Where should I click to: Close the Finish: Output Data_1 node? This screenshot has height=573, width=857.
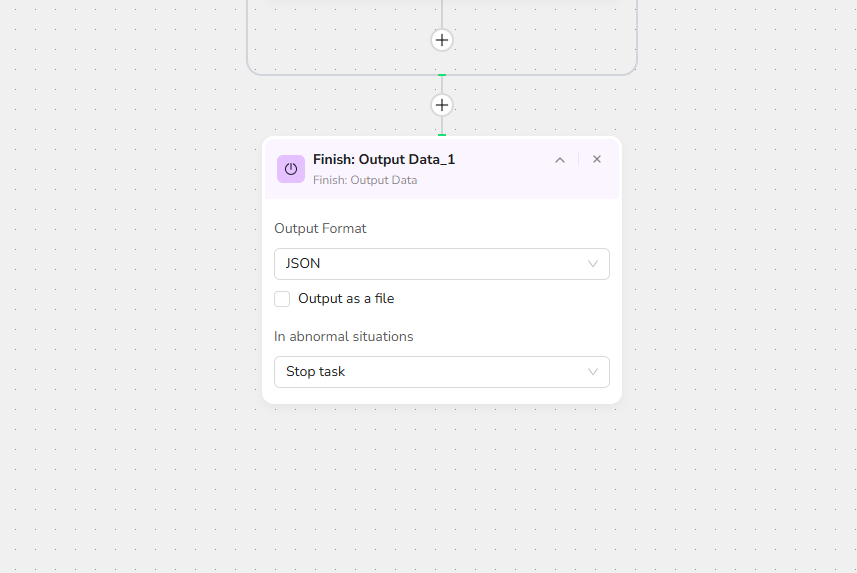597,160
